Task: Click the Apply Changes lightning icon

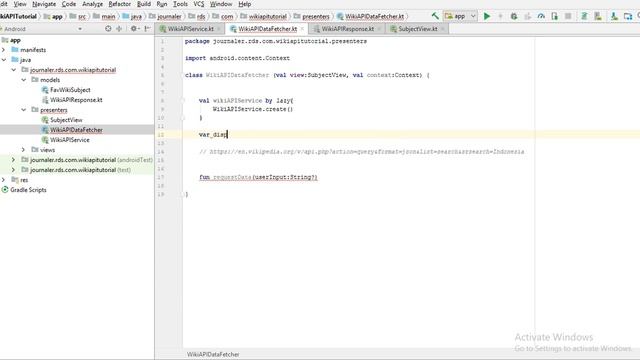Action: [500, 16]
